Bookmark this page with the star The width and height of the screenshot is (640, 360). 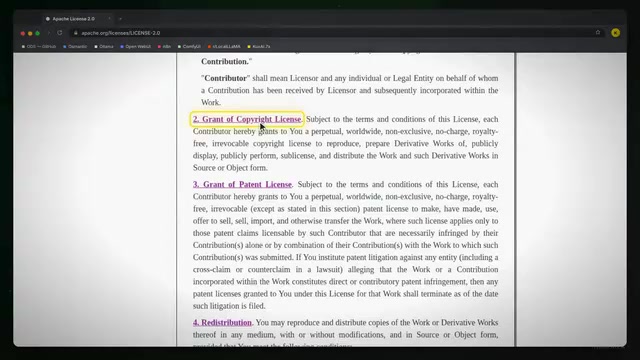tap(598, 32)
